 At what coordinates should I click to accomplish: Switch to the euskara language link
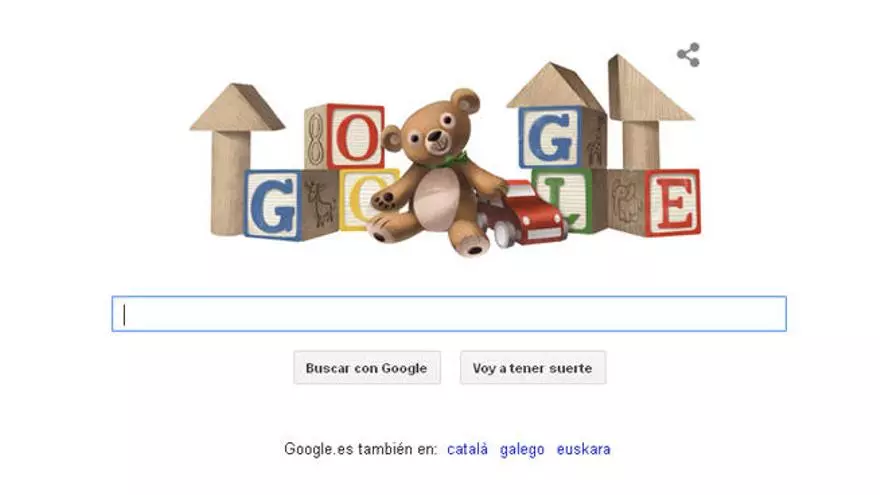tap(584, 449)
